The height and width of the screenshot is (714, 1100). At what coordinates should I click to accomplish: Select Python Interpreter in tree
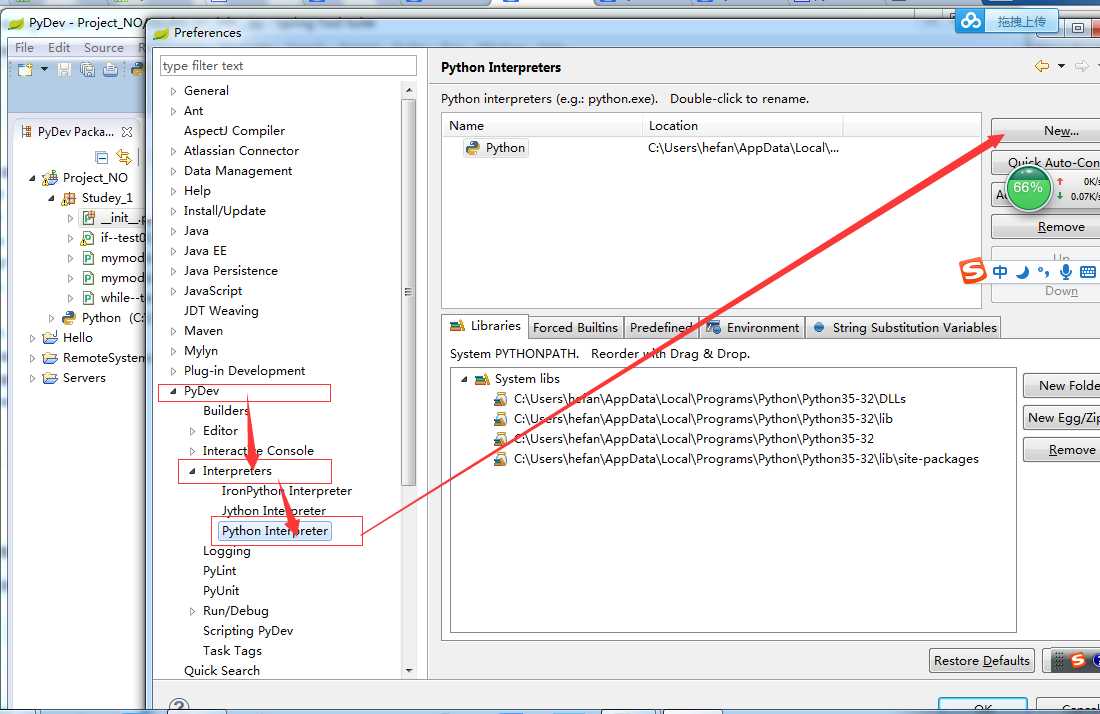pyautogui.click(x=274, y=531)
